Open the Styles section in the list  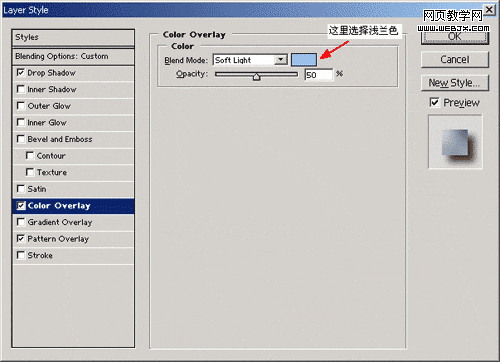[x=73, y=37]
